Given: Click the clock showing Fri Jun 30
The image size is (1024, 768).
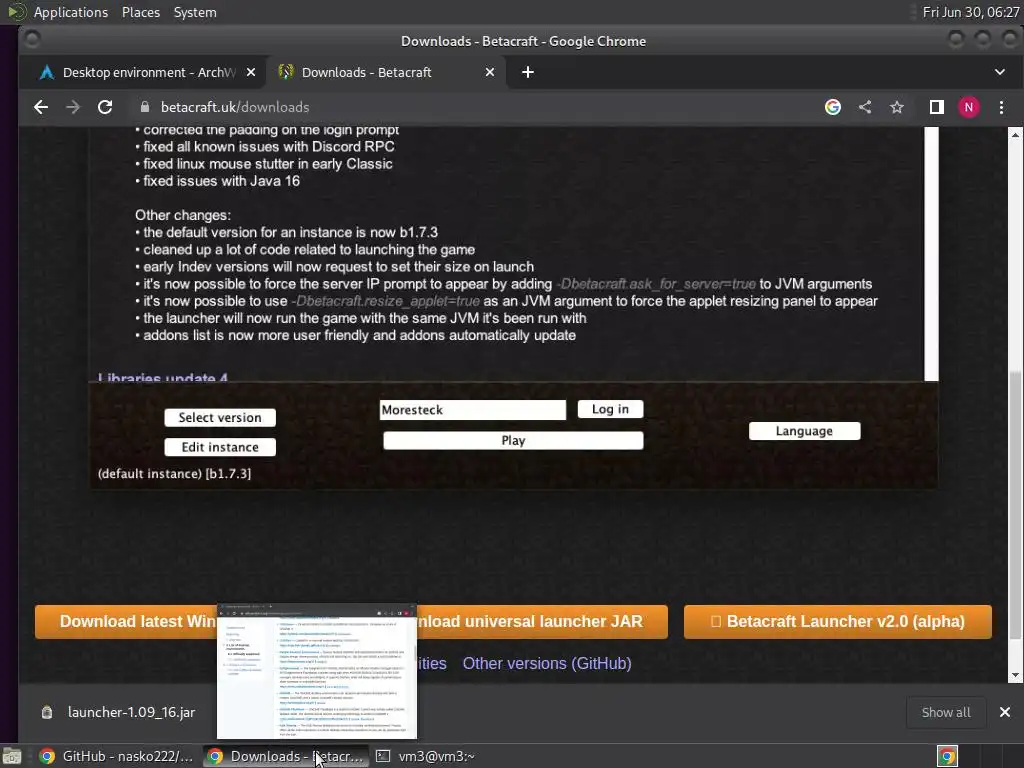Looking at the screenshot, I should click(x=970, y=12).
